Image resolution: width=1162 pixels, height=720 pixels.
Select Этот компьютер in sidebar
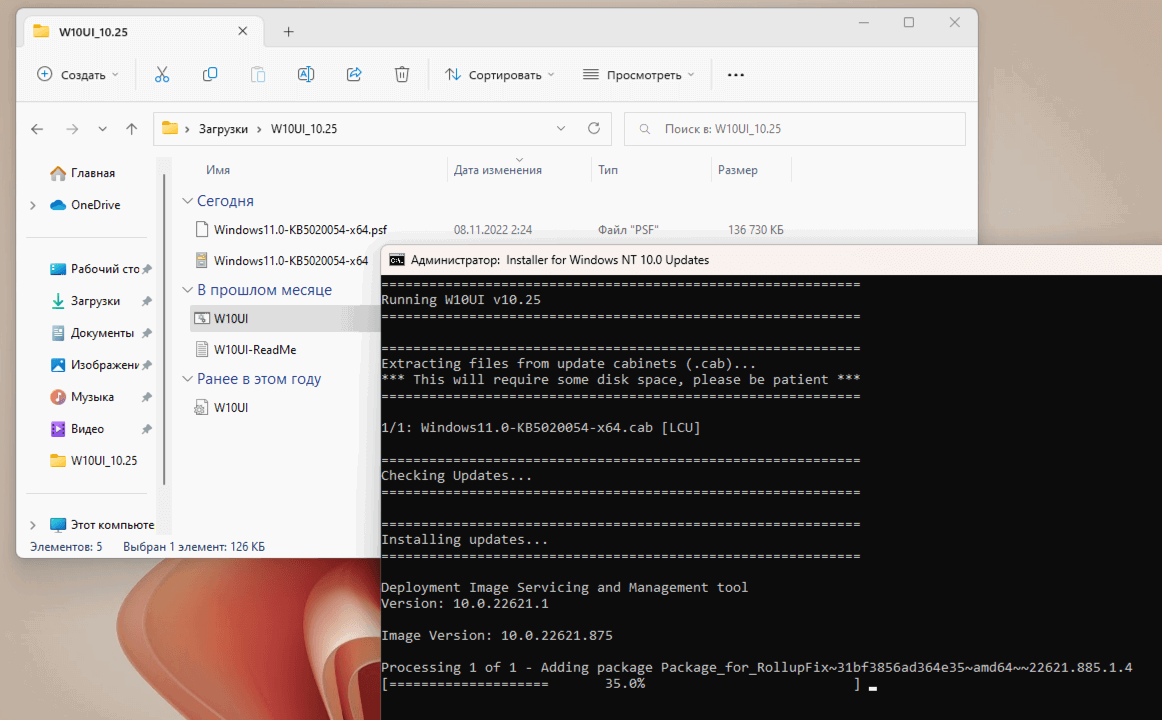click(x=102, y=525)
